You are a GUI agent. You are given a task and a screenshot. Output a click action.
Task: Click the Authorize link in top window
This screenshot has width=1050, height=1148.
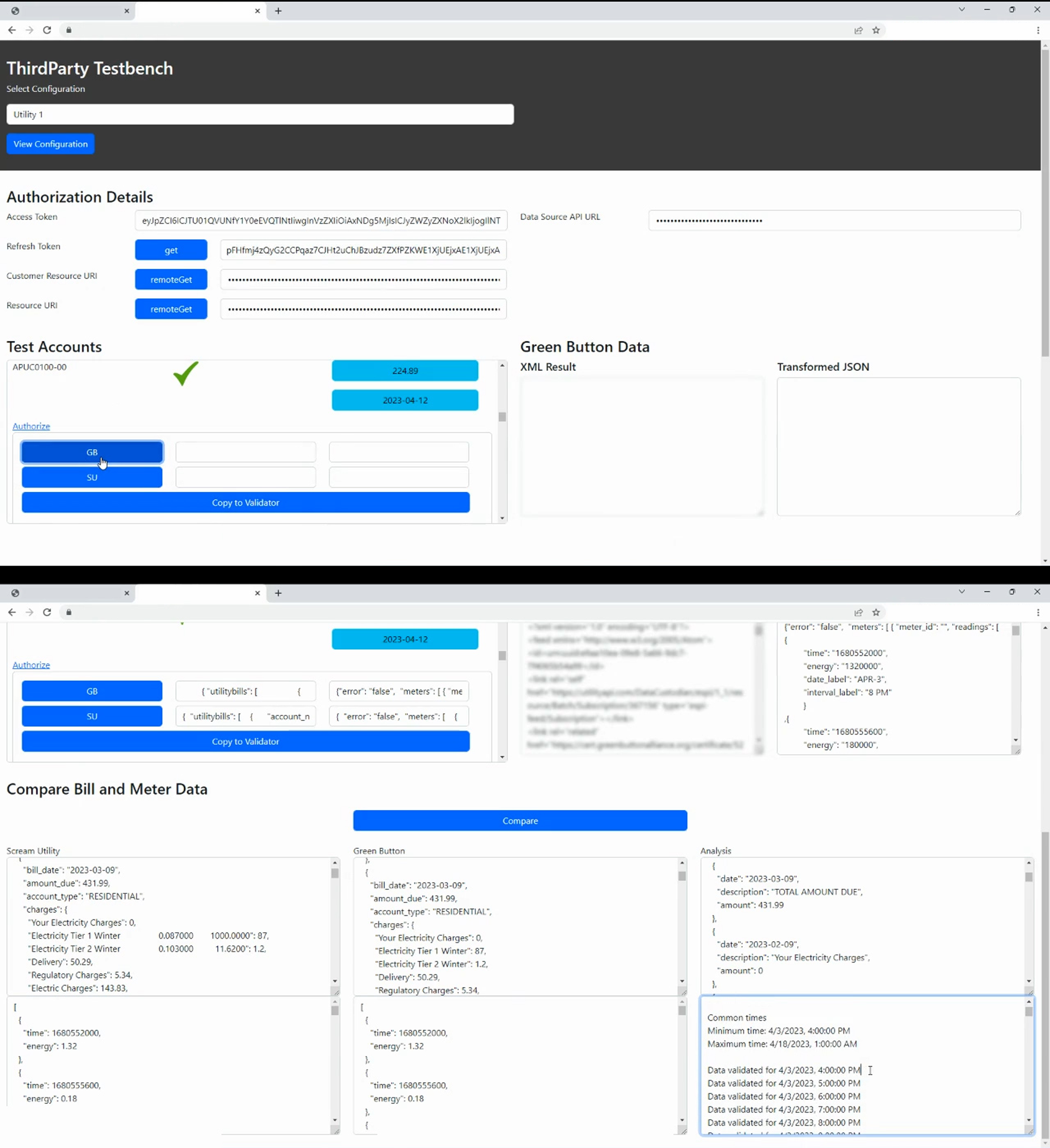[x=31, y=426]
